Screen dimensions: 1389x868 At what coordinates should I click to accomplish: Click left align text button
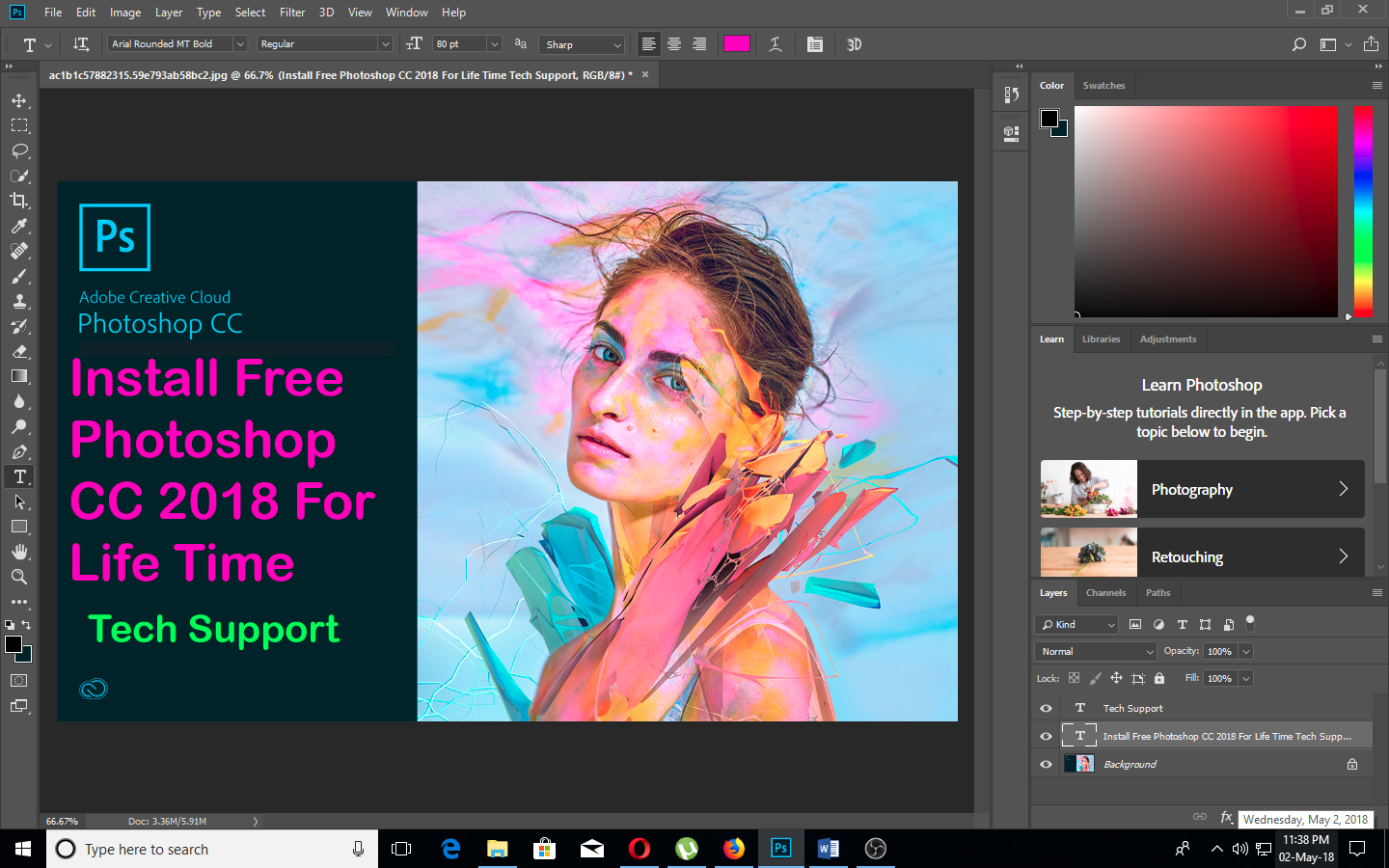[x=649, y=44]
